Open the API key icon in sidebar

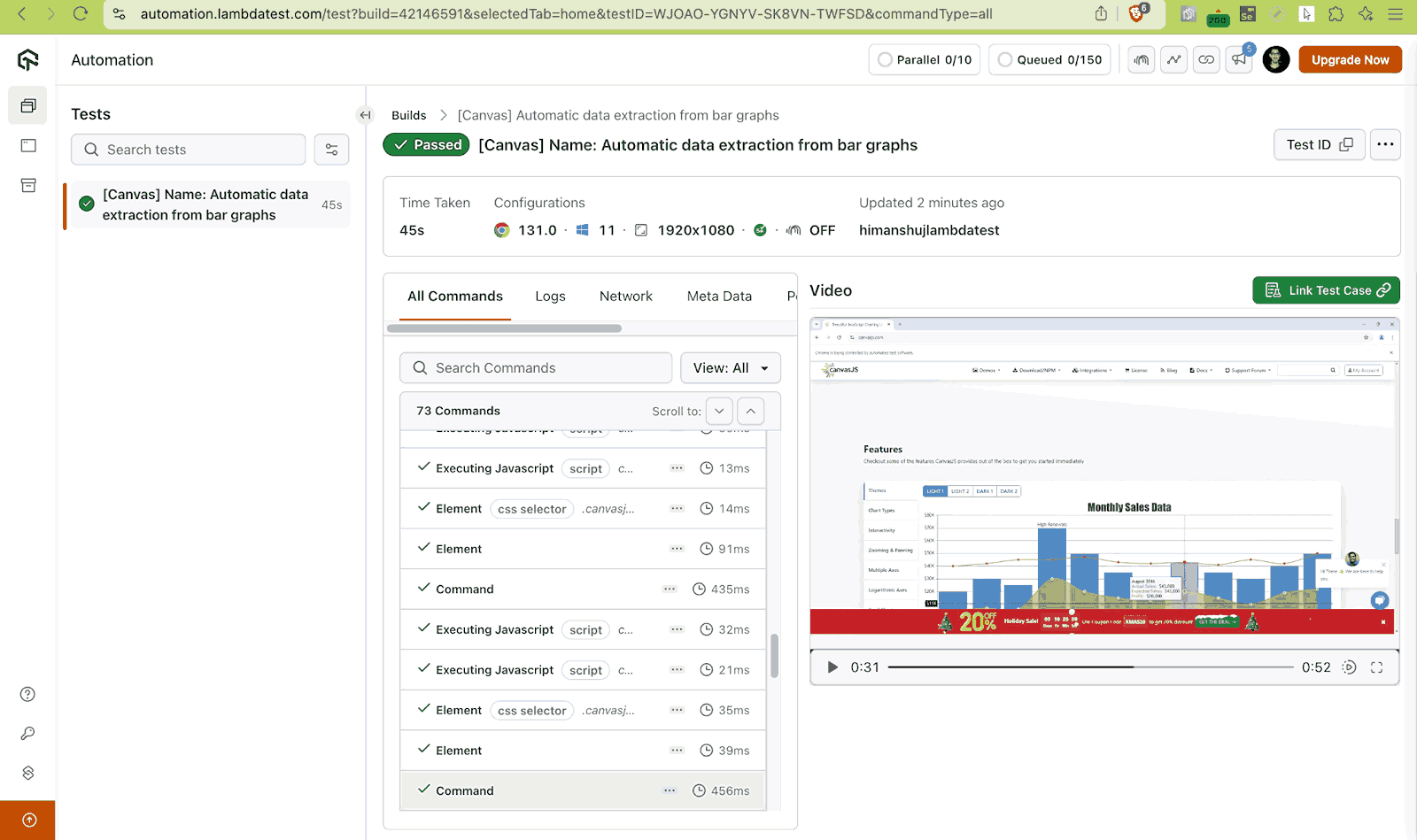[27, 733]
